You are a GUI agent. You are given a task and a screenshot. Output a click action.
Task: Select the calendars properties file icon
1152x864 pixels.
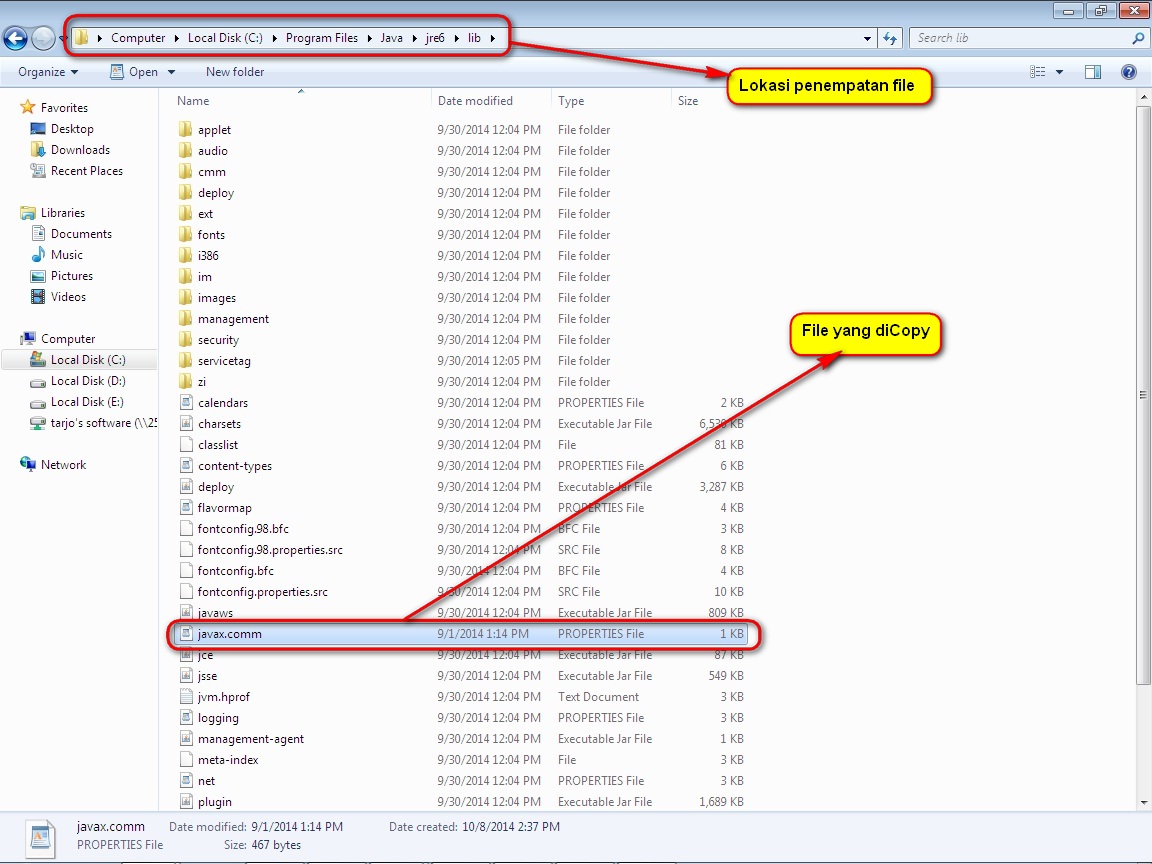(x=186, y=403)
